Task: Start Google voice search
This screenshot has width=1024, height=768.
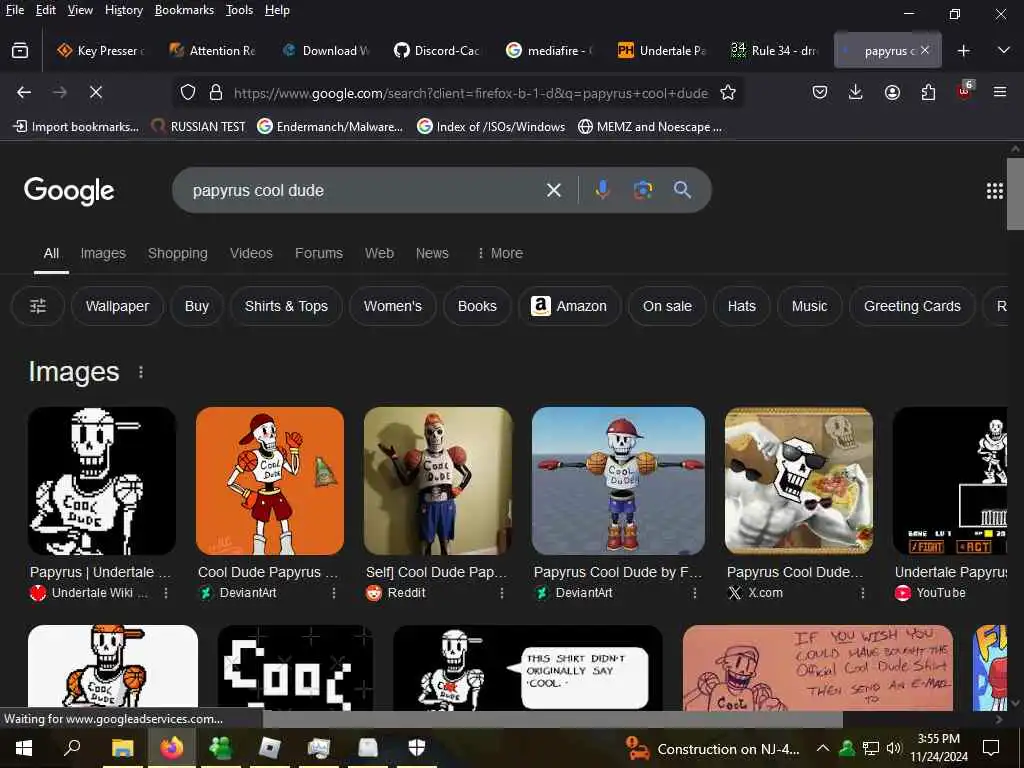Action: [602, 190]
